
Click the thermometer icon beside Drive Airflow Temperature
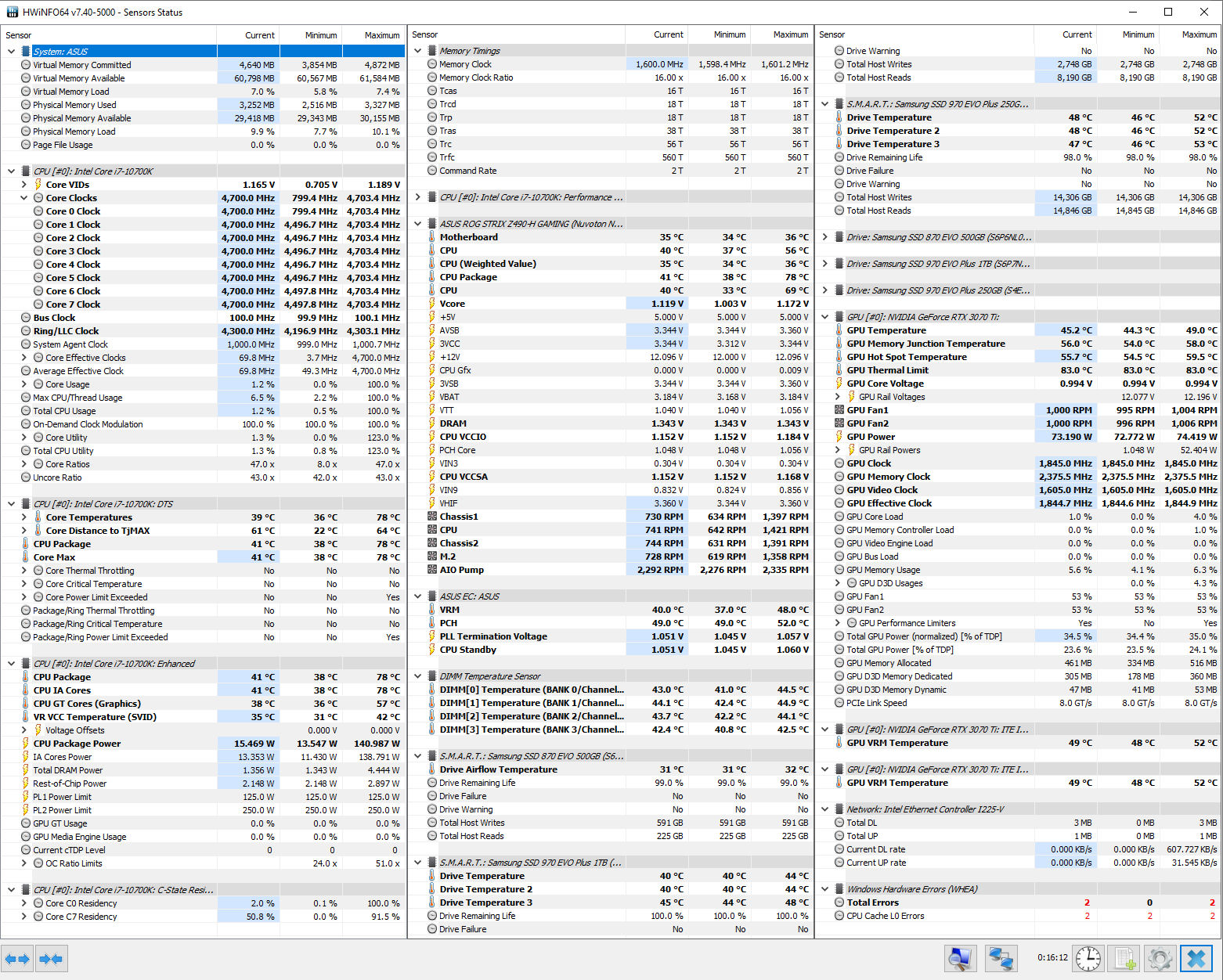tap(431, 769)
